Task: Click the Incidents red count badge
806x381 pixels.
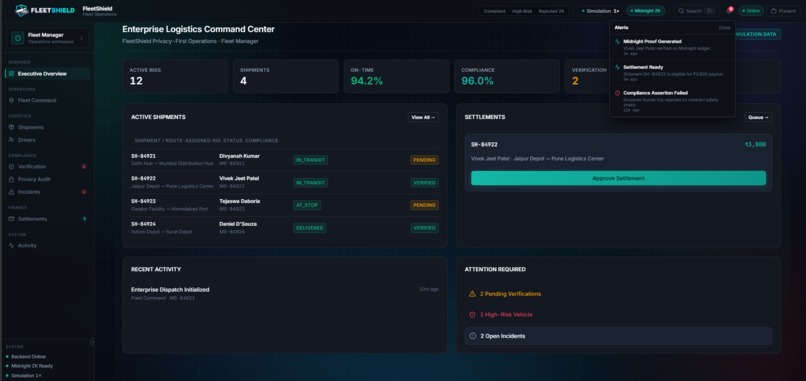Action: (84, 192)
